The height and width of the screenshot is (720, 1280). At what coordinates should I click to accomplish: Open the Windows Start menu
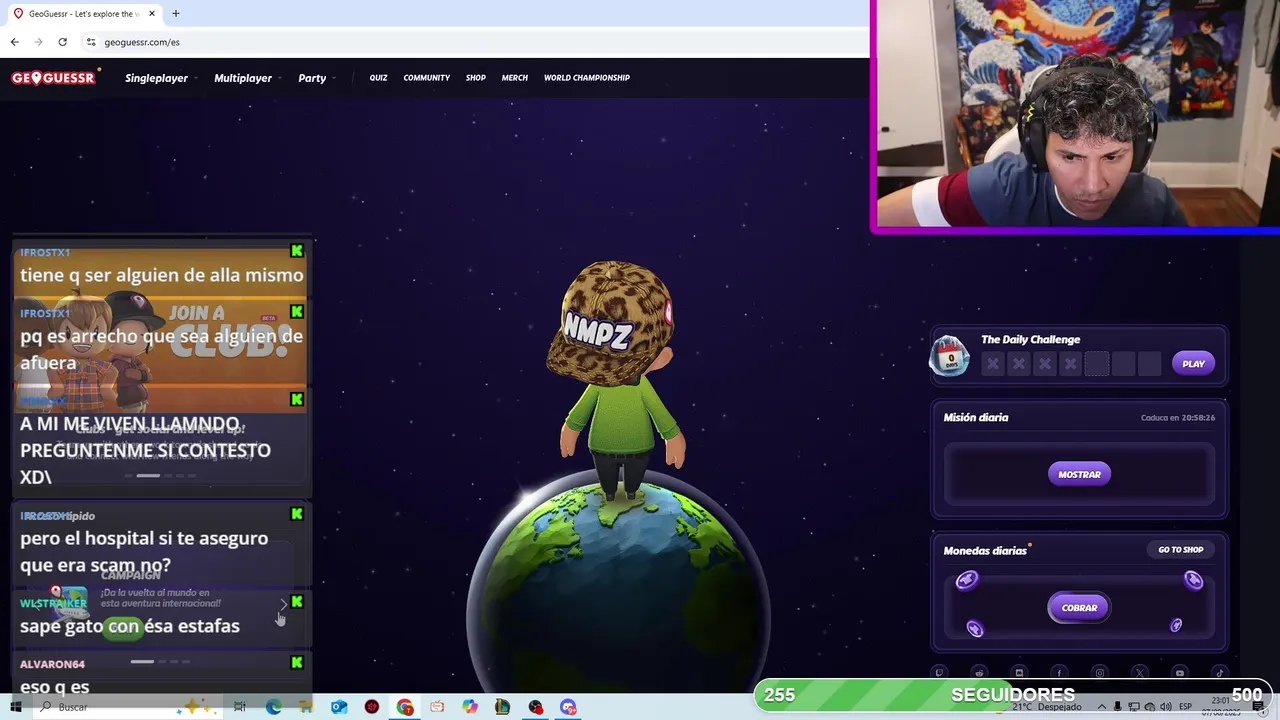coord(15,707)
